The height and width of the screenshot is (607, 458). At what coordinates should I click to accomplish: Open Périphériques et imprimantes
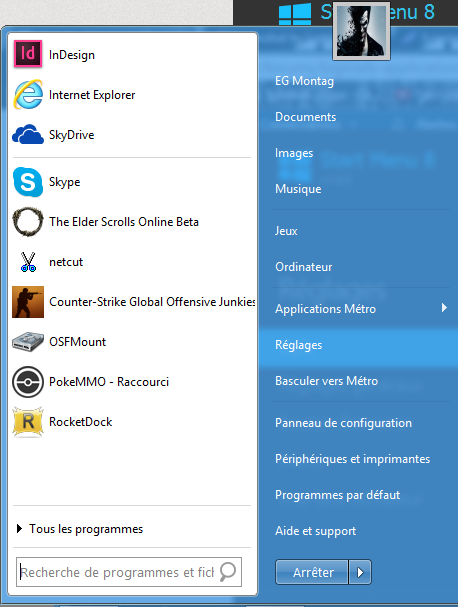point(352,459)
